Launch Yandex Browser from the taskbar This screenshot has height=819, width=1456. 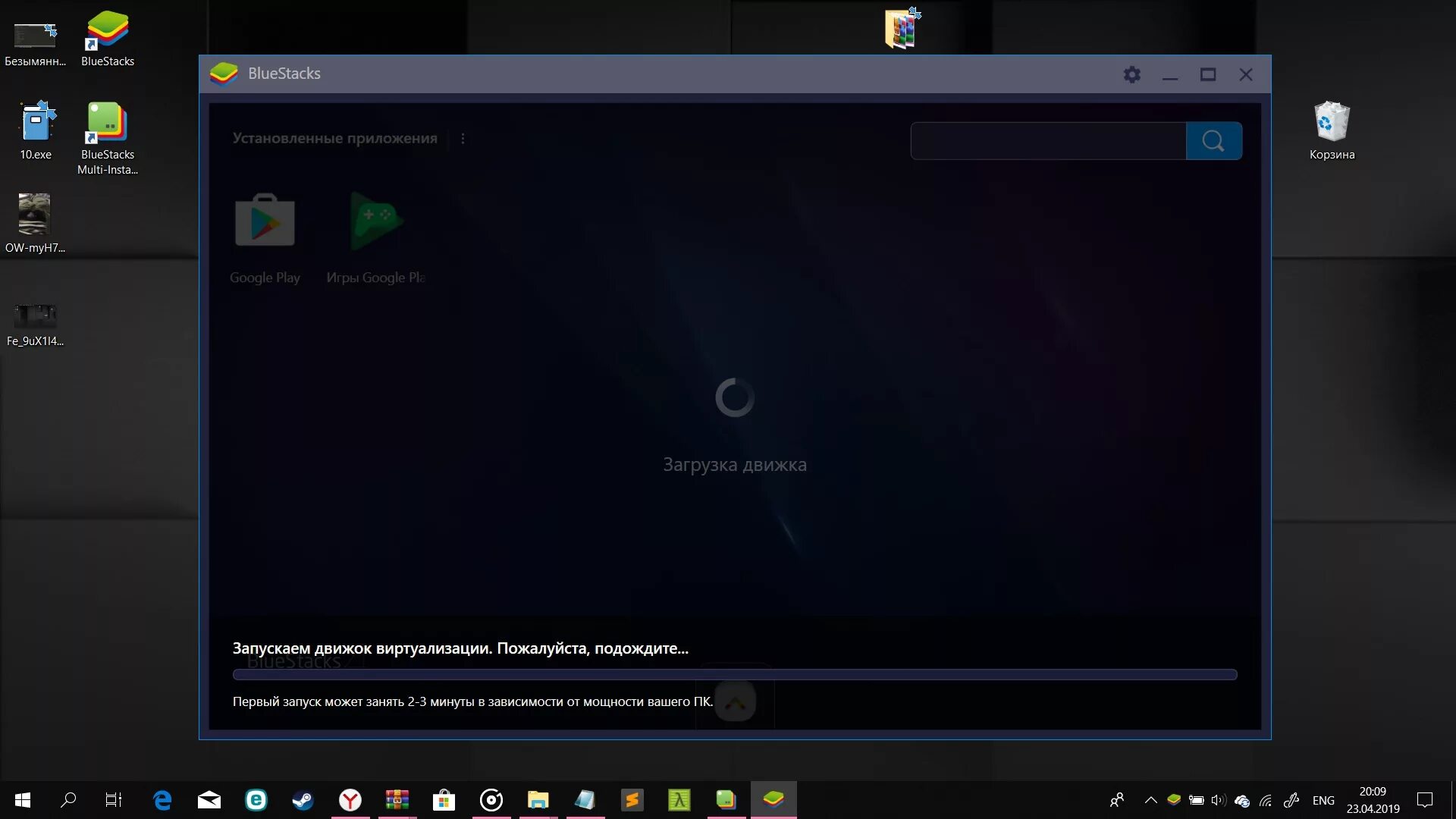[350, 800]
